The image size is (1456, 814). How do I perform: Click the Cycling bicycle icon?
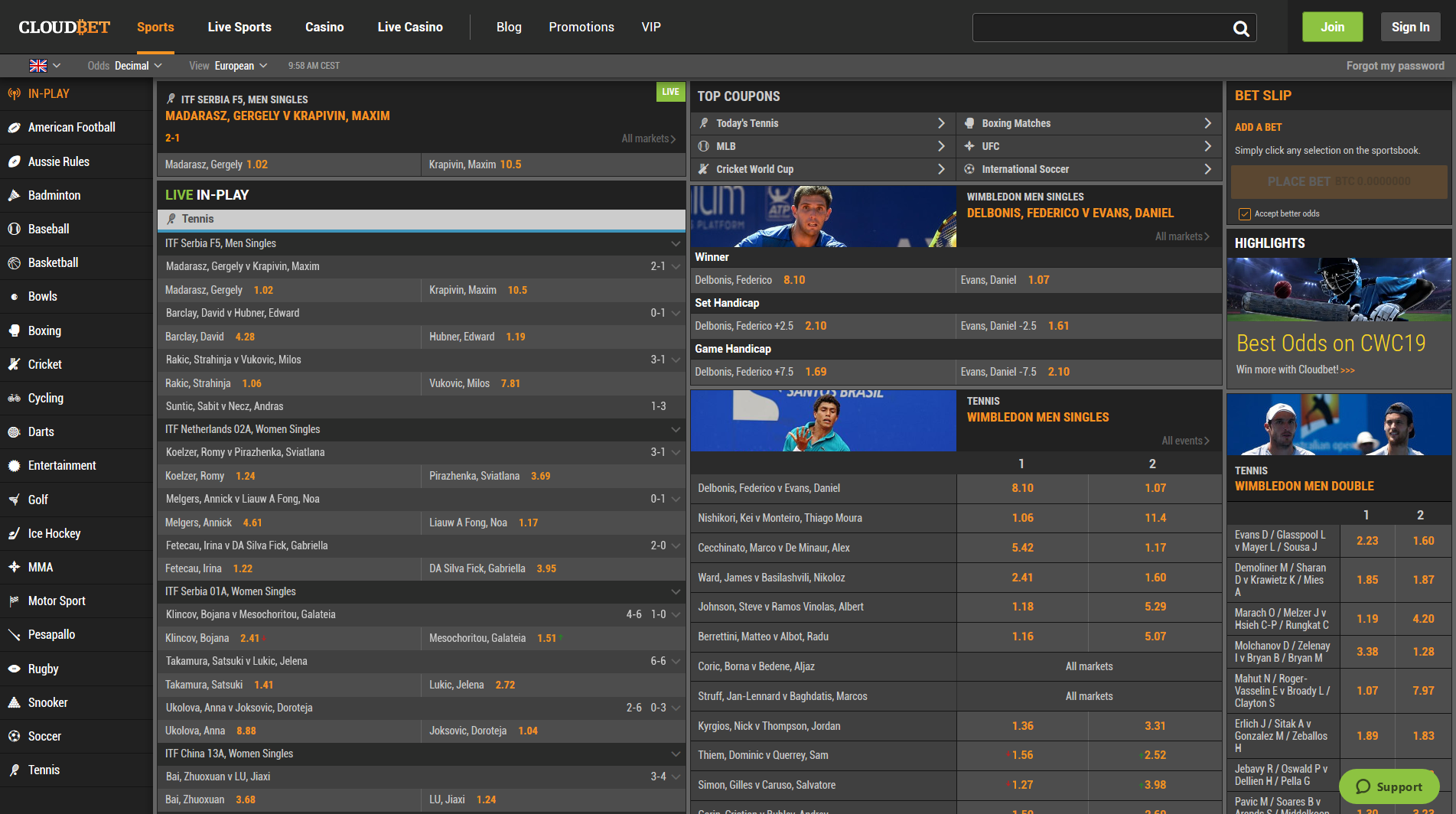tap(14, 398)
